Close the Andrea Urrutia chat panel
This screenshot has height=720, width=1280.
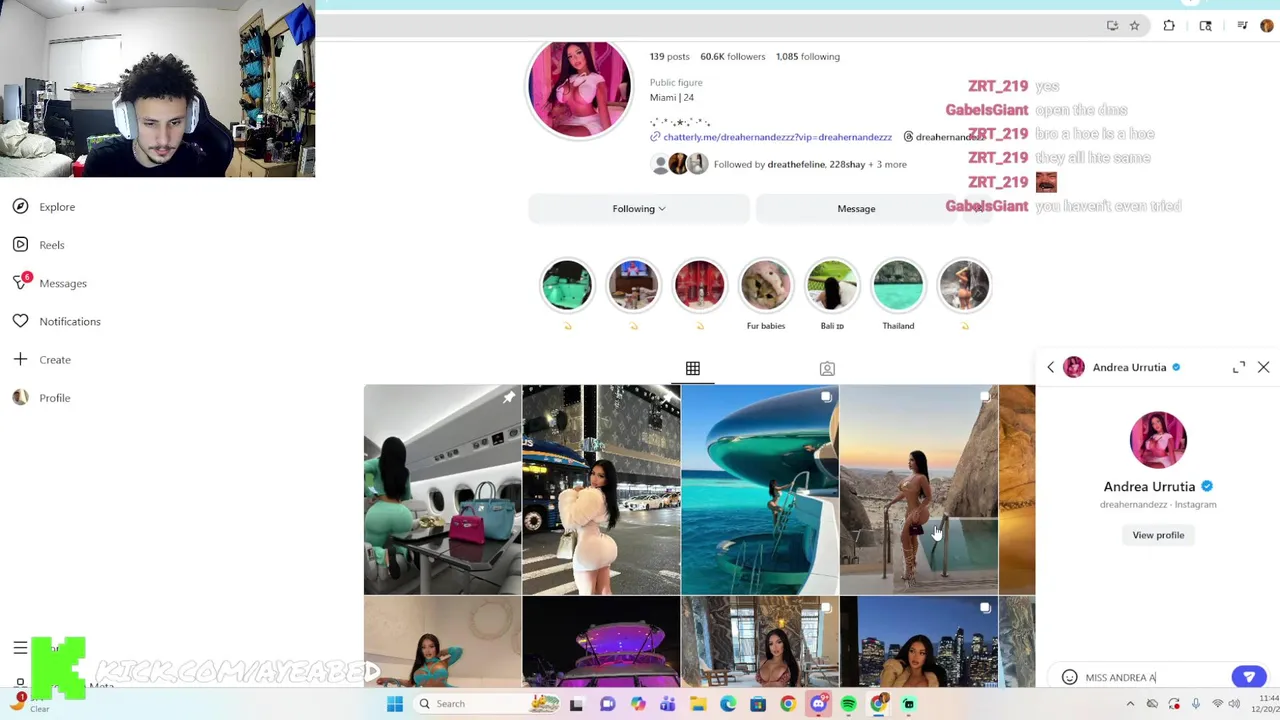(1263, 368)
